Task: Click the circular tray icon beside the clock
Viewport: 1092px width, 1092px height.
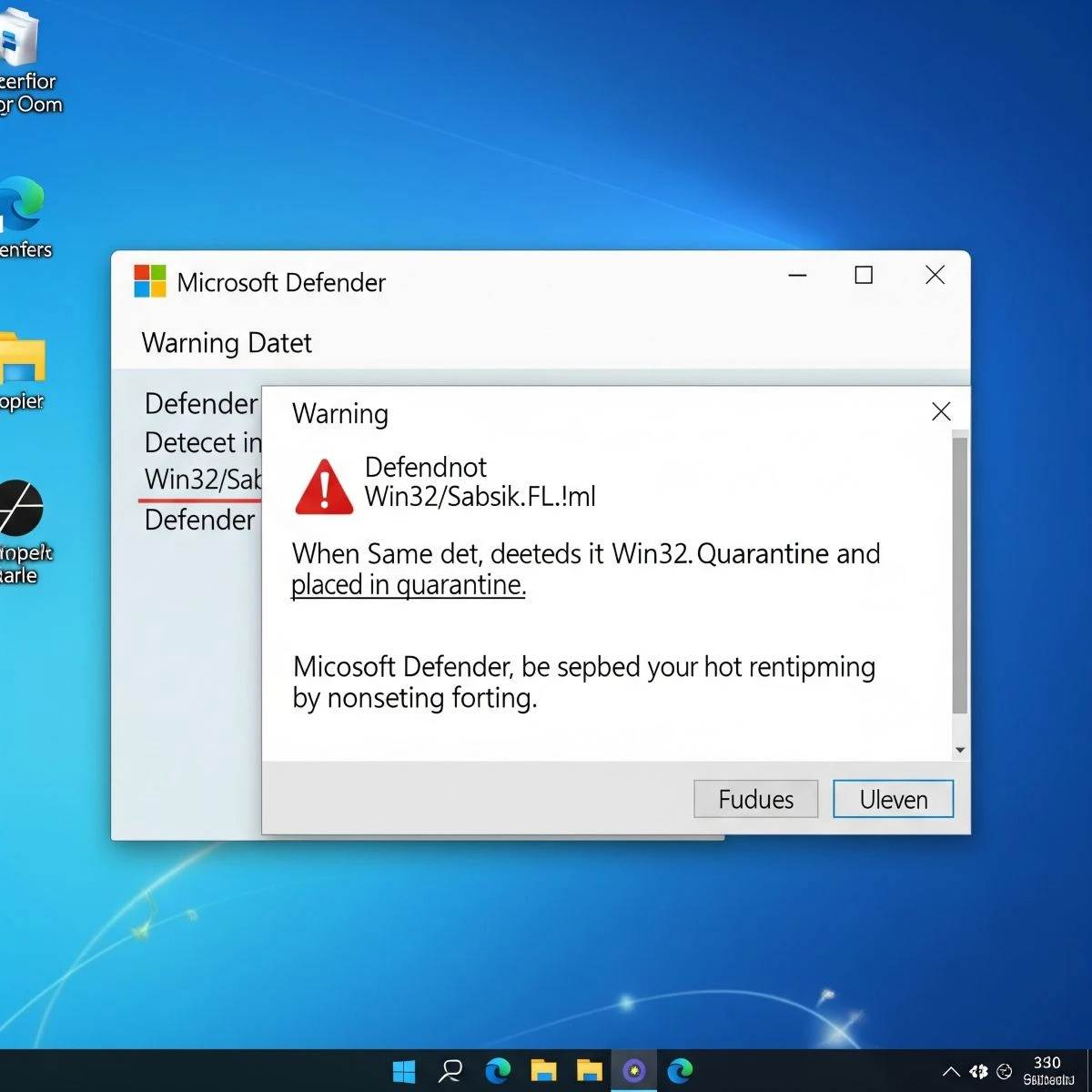Action: [x=1005, y=1072]
